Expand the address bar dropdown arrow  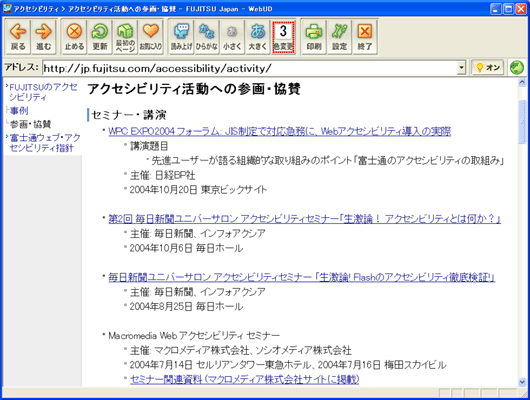(x=461, y=68)
